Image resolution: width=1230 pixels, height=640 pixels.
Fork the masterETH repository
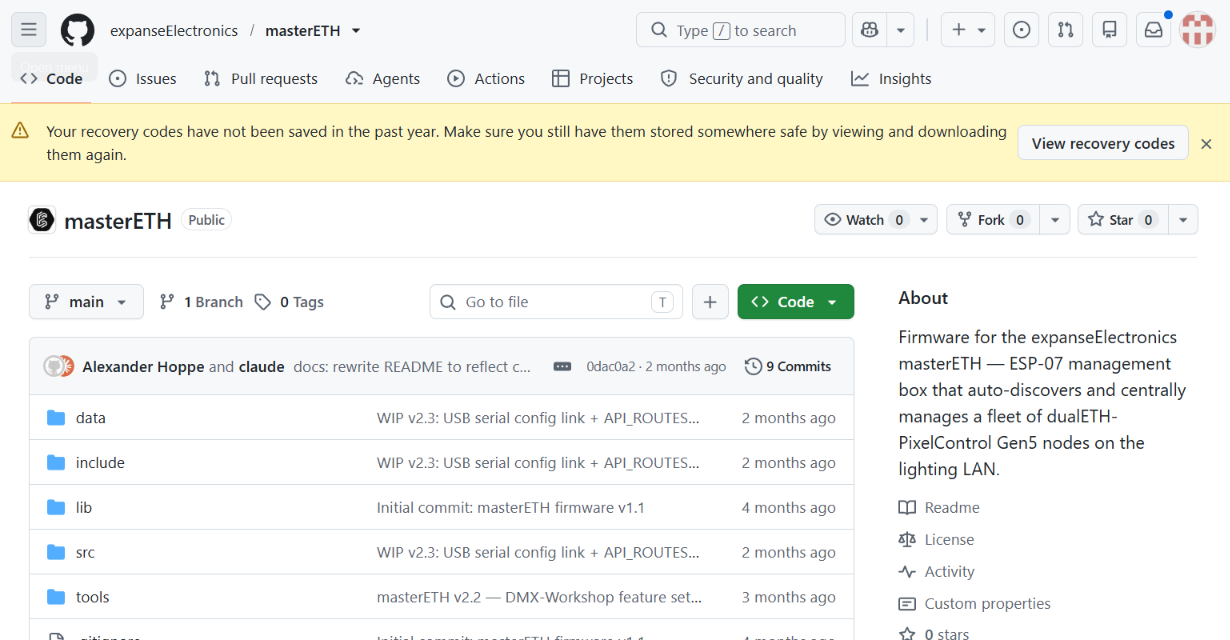(x=993, y=220)
